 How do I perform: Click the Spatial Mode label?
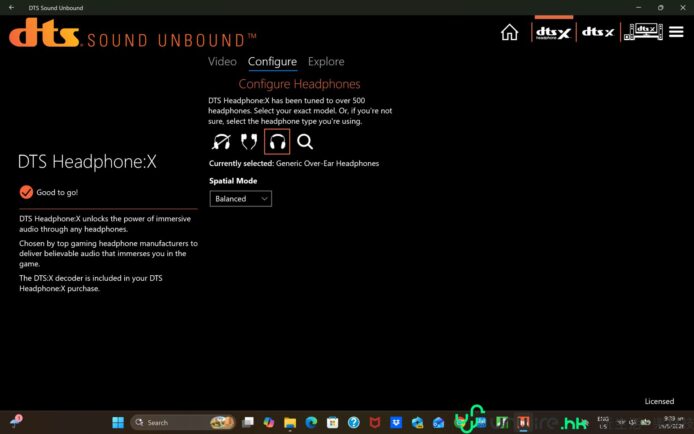(x=233, y=181)
